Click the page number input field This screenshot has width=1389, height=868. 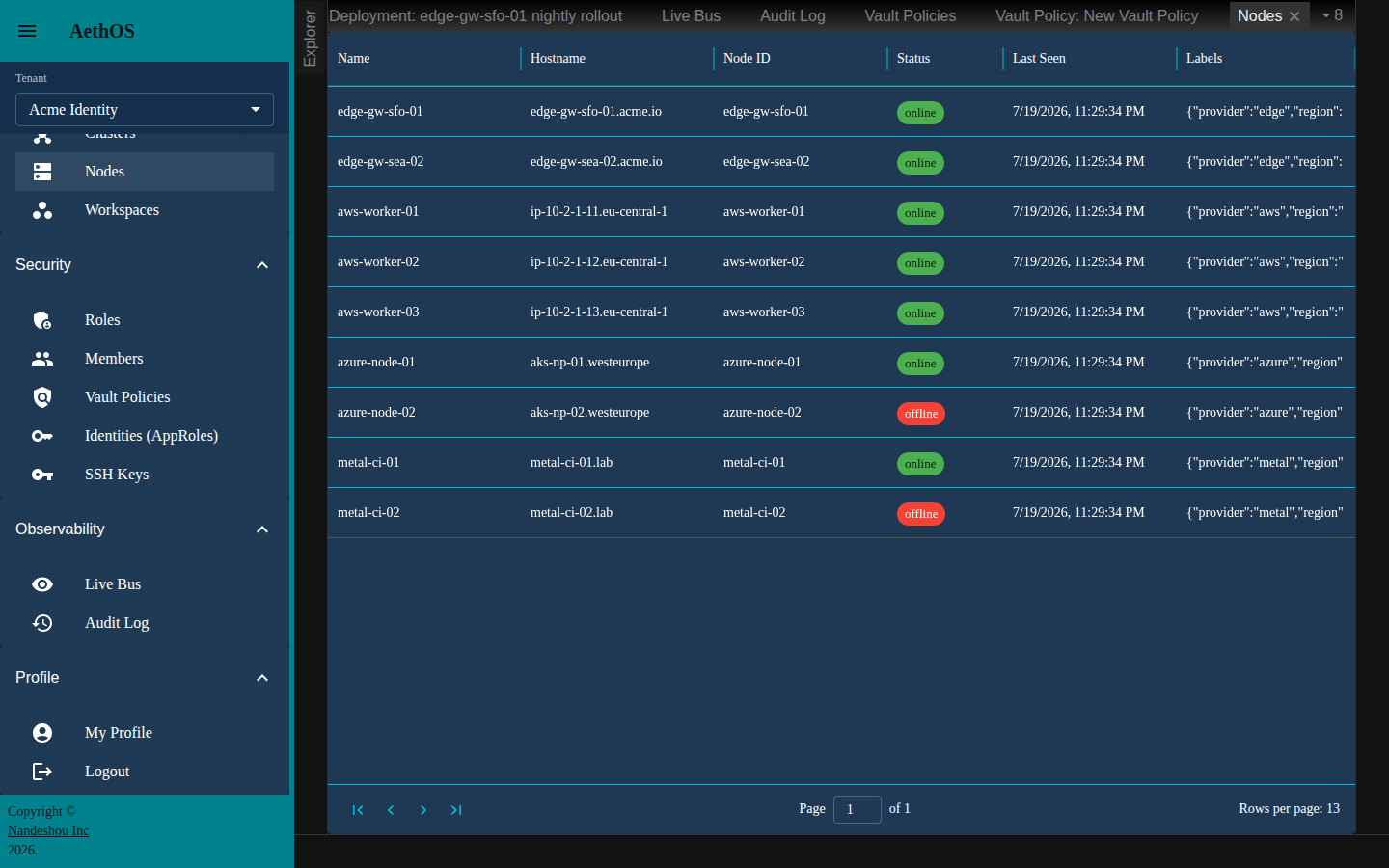pos(857,809)
